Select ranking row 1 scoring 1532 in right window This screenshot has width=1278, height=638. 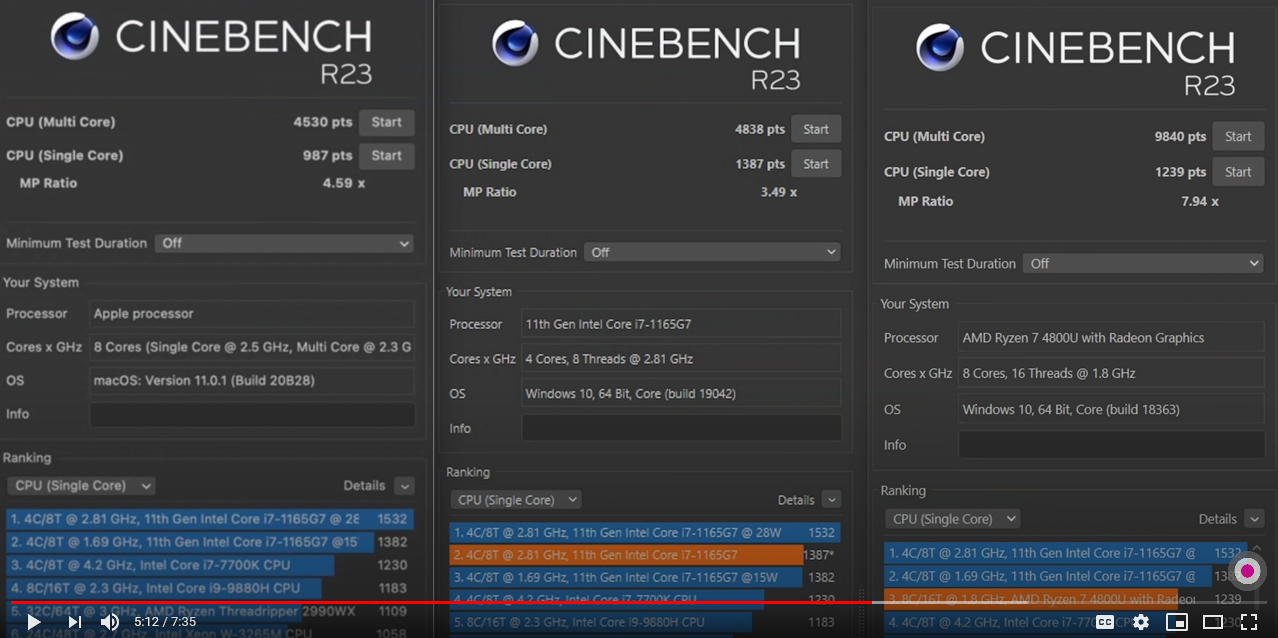click(1065, 552)
